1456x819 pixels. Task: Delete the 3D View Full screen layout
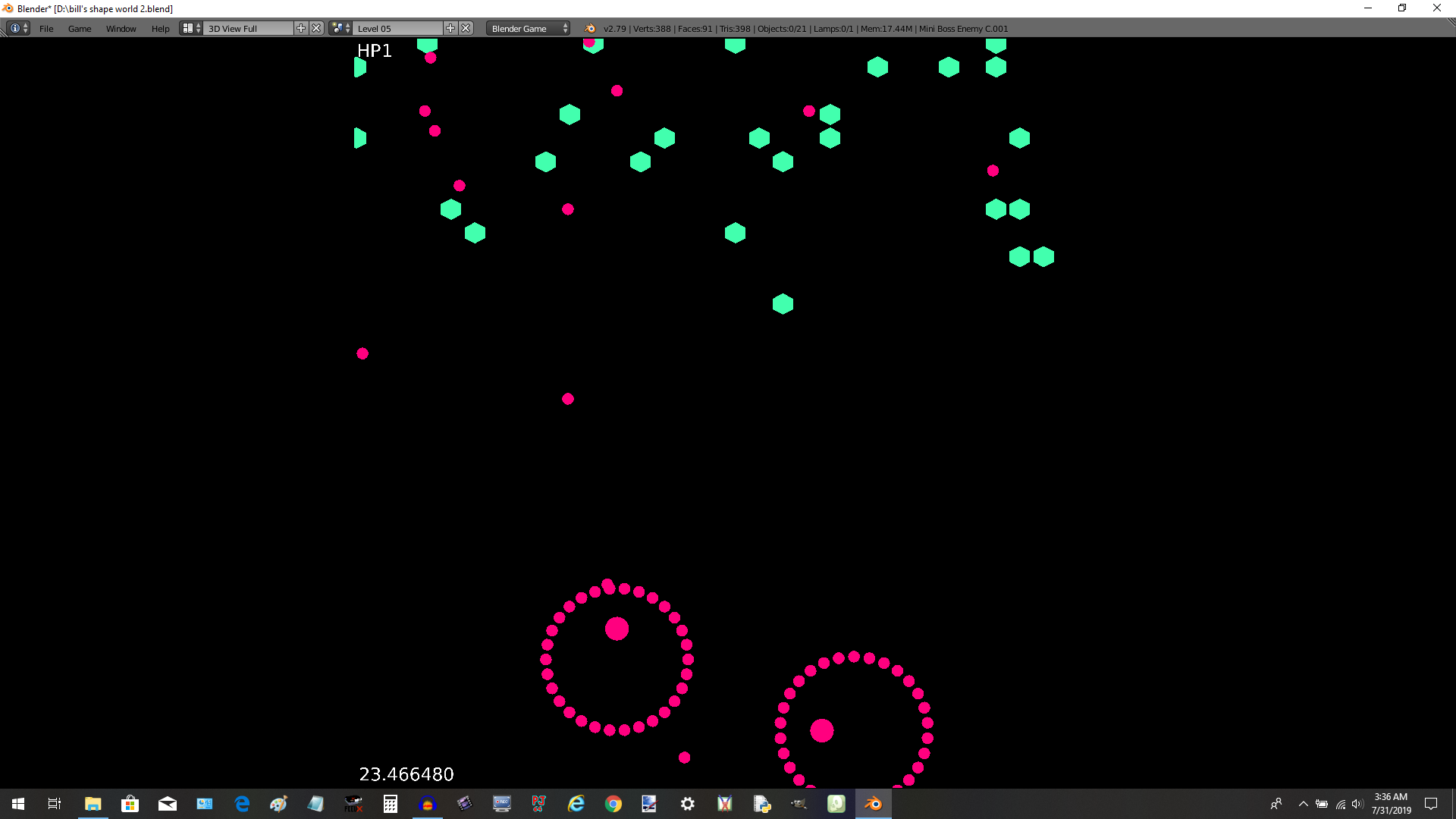point(316,28)
